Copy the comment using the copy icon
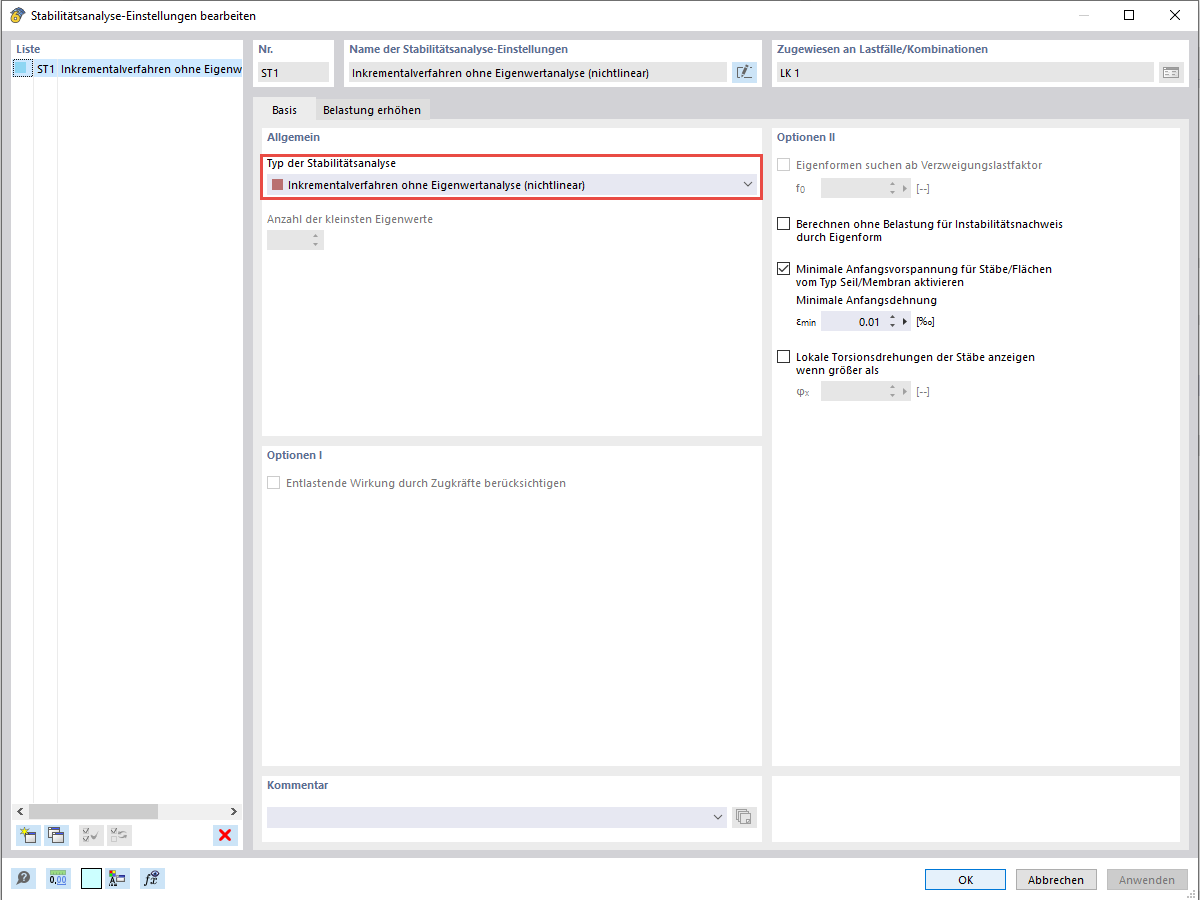The height and width of the screenshot is (900, 1200). tap(744, 817)
